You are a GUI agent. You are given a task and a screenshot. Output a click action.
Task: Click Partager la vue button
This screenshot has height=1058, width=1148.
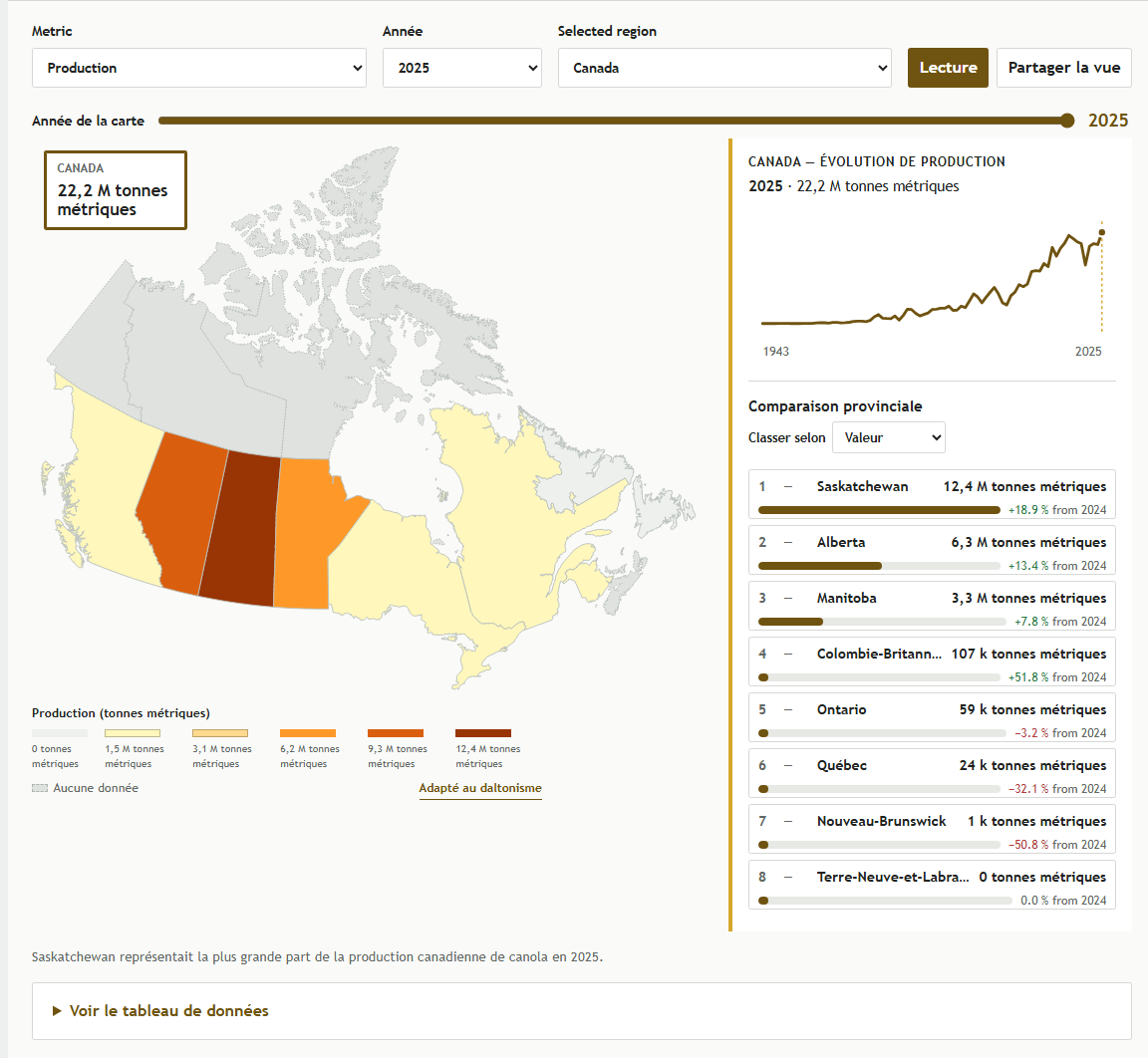1064,68
